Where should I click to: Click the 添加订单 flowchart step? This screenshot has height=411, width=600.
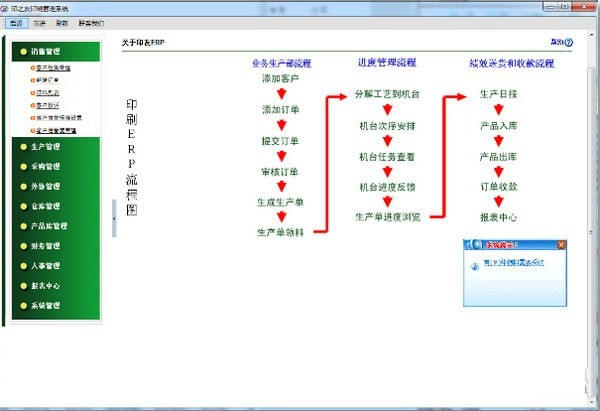click(280, 109)
